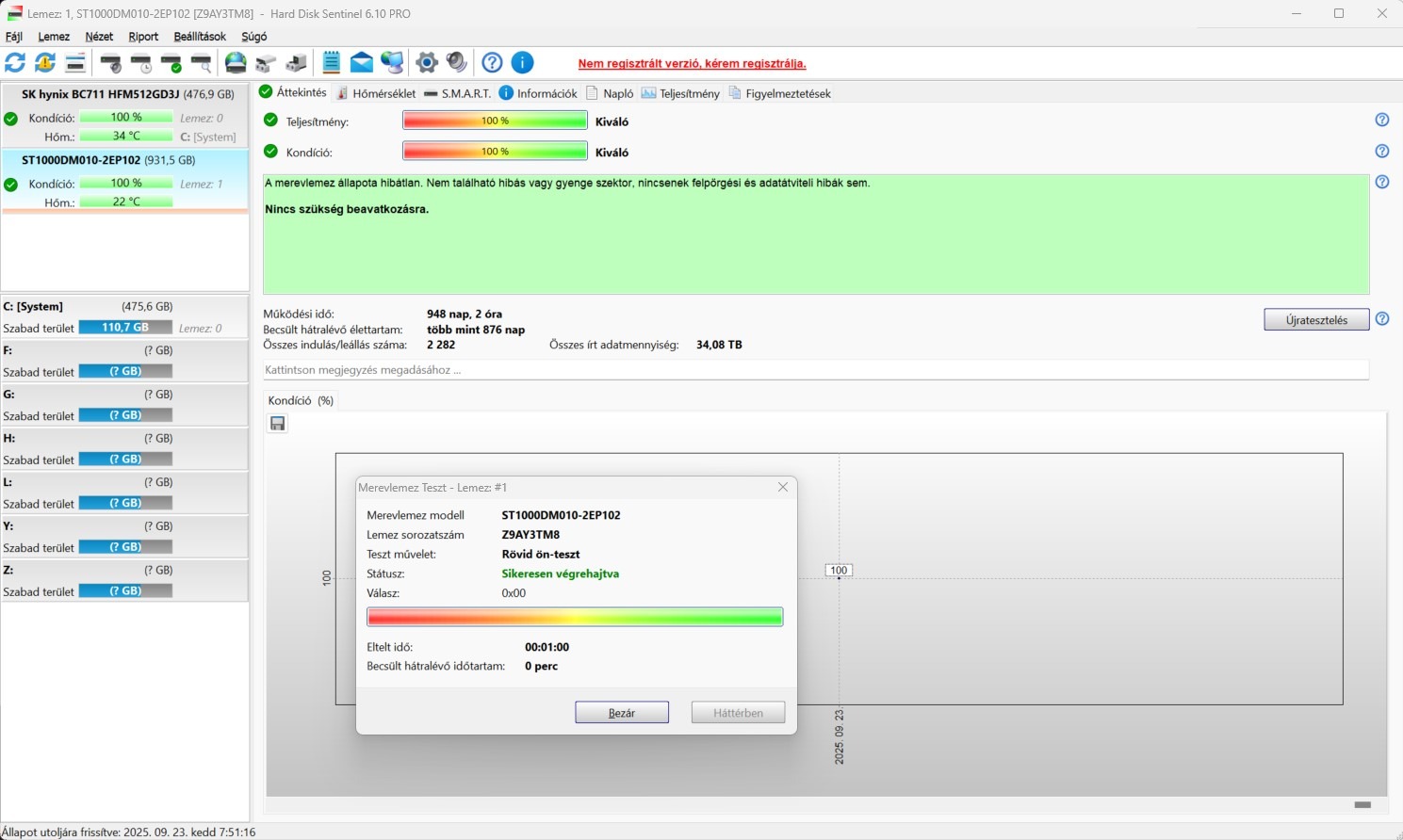The width and height of the screenshot is (1403, 840).
Task: Switch to the Áttekintés tab
Action: 293,92
